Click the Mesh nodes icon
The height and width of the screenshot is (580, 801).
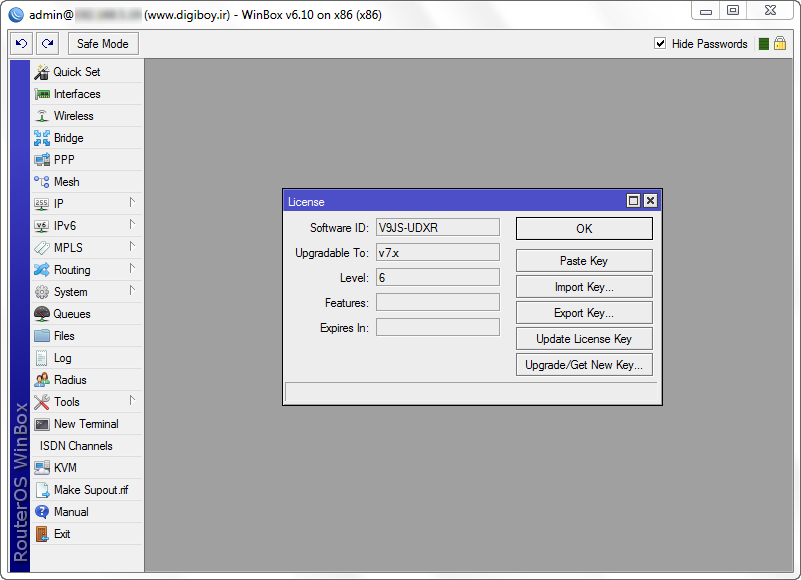click(42, 182)
